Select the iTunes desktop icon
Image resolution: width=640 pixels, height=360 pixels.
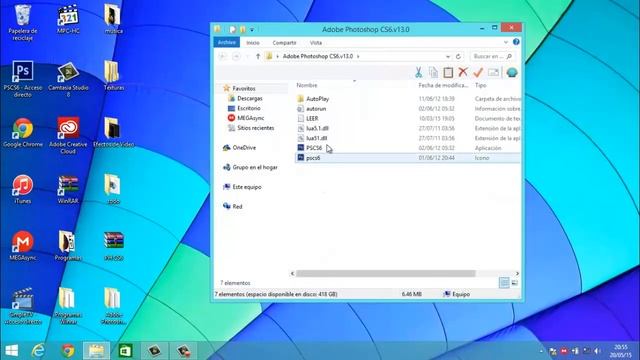click(x=23, y=189)
